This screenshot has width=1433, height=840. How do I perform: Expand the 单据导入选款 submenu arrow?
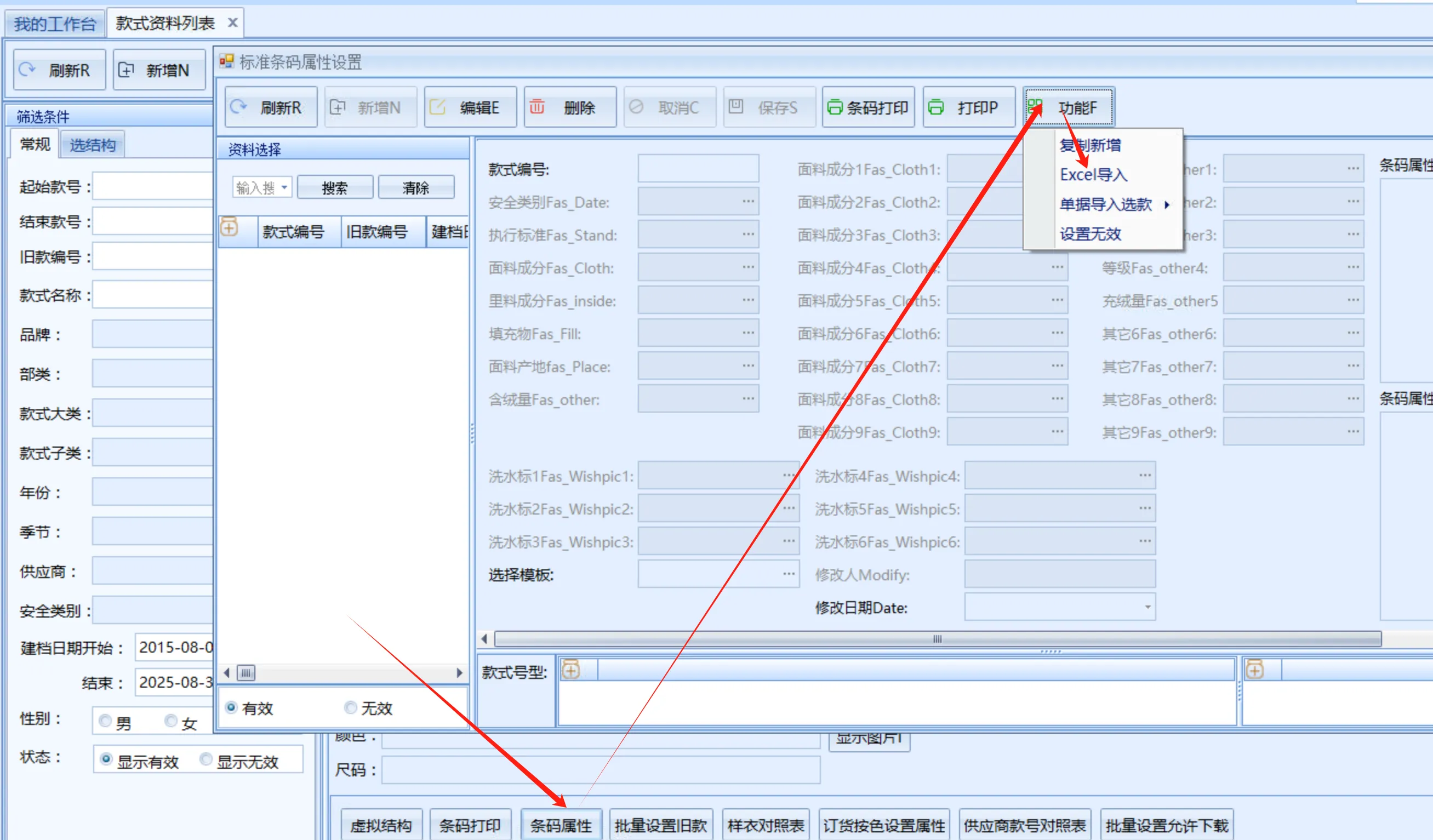[1166, 205]
